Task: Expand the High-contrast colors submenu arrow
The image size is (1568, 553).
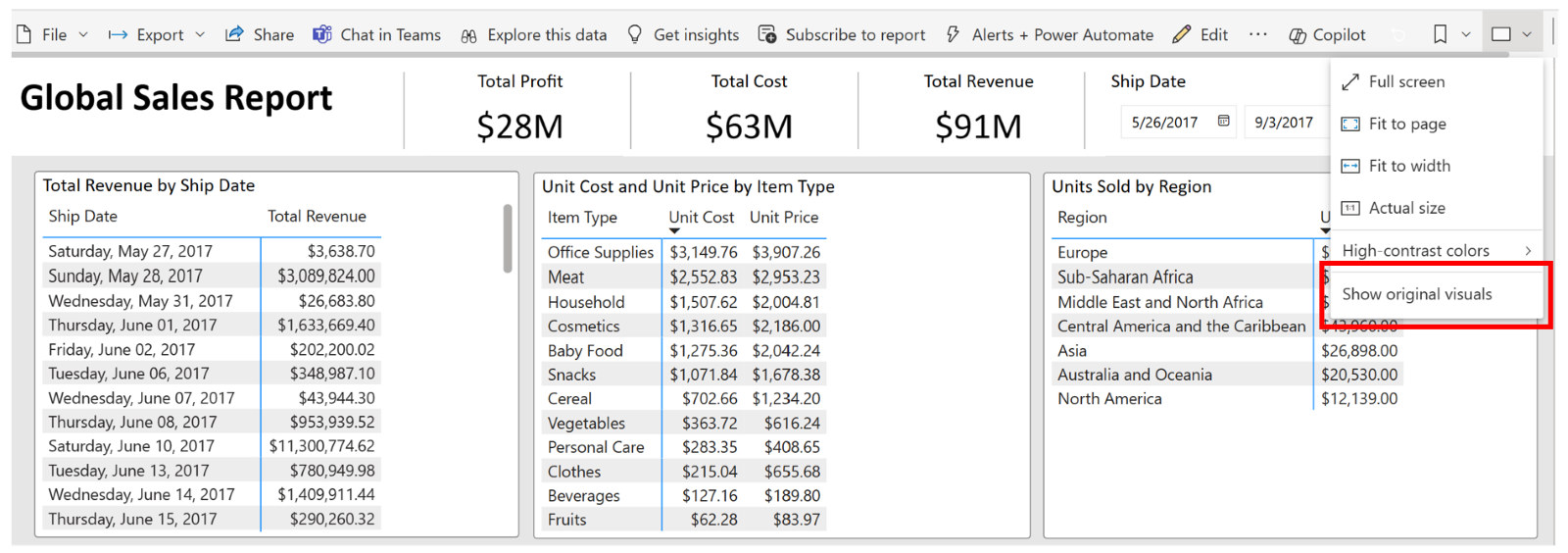Action: tap(1528, 251)
